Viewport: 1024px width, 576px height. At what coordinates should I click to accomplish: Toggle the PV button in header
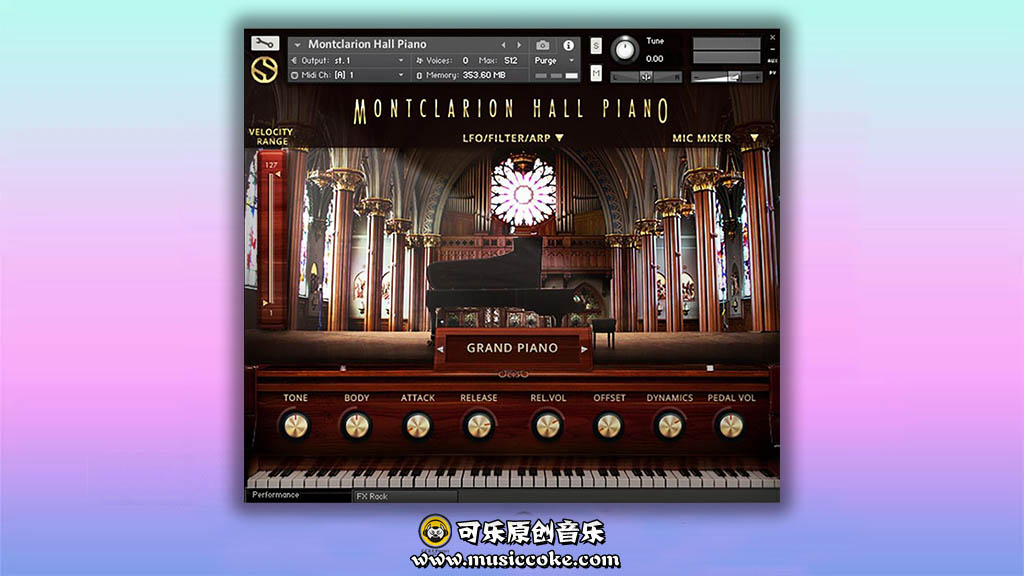click(773, 72)
